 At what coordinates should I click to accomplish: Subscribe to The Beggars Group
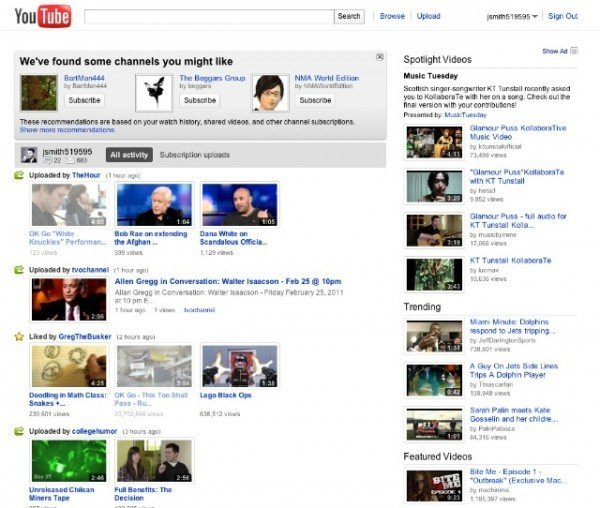[x=200, y=100]
